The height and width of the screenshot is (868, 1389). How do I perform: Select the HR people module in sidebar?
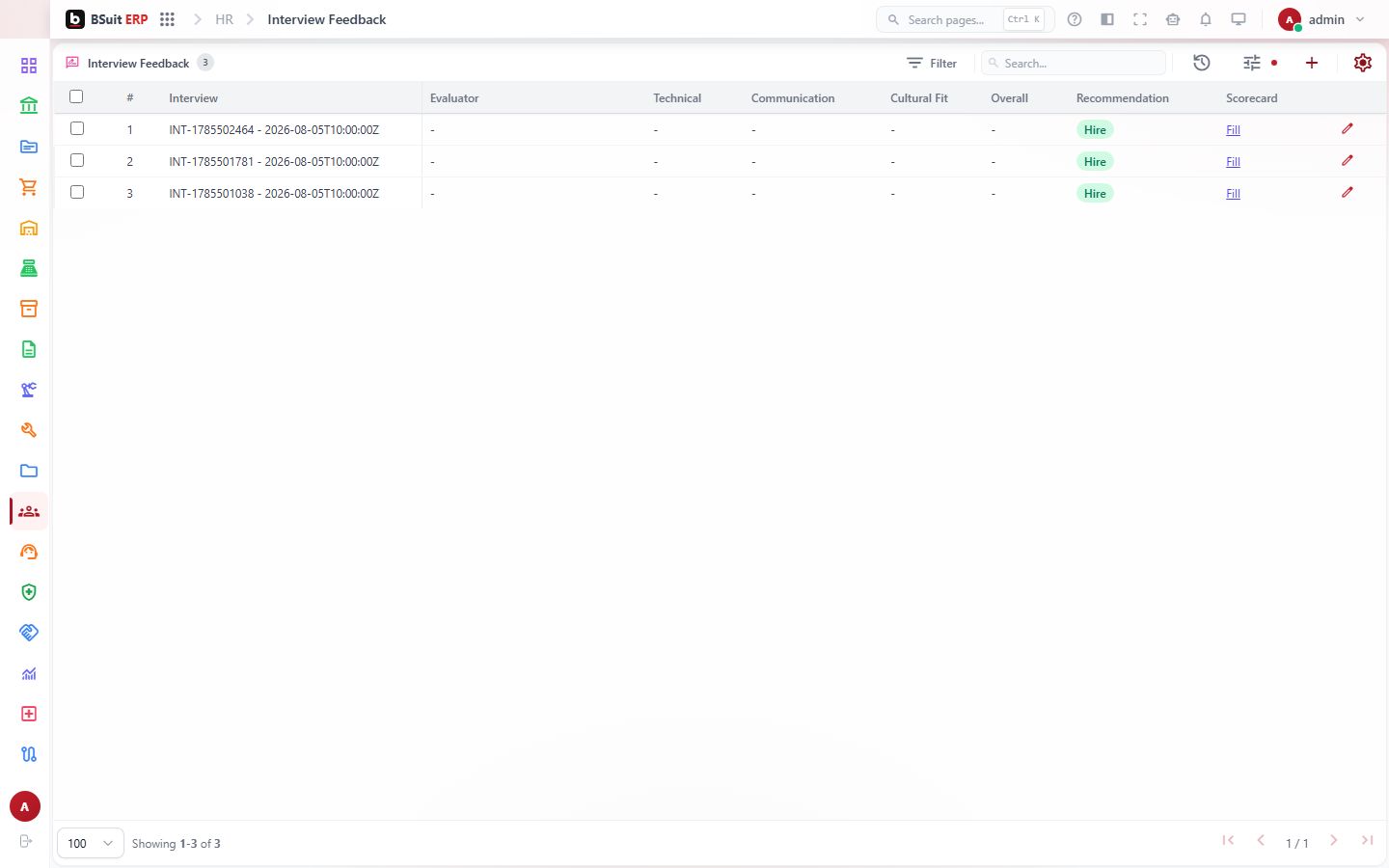(x=29, y=511)
